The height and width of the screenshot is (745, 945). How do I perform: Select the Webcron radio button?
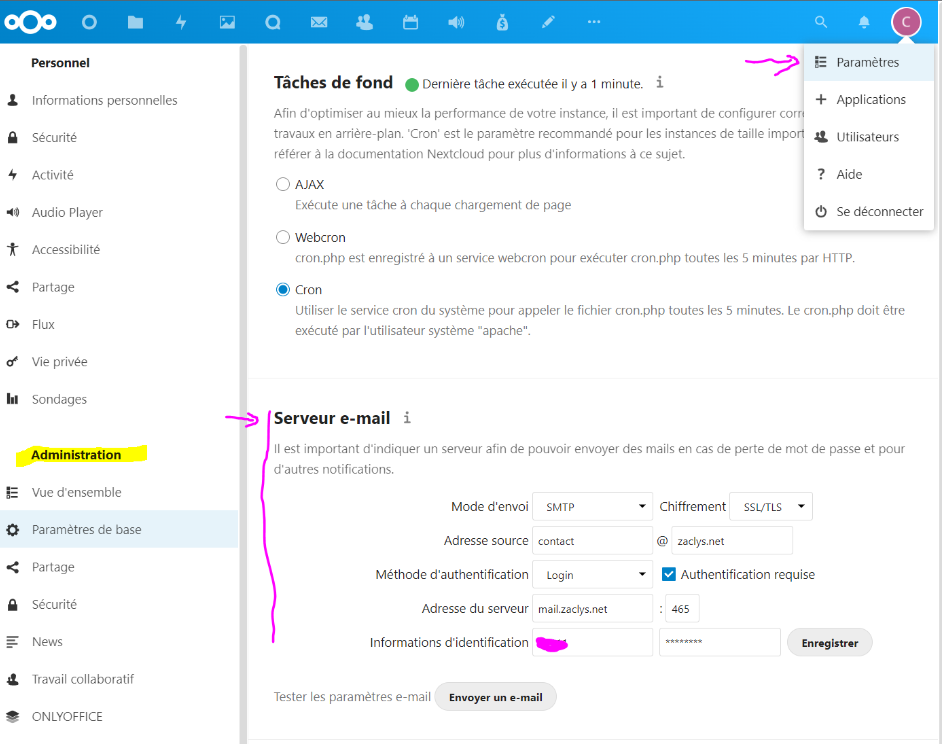pyautogui.click(x=283, y=238)
